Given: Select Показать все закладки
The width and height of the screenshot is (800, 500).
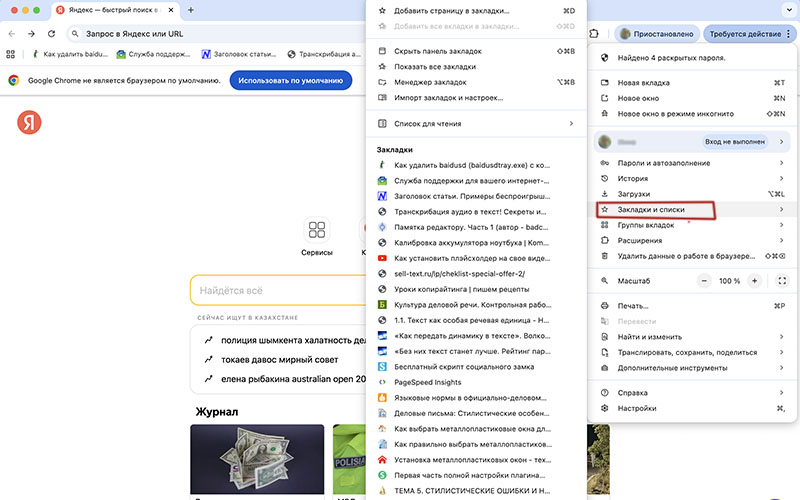Looking at the screenshot, I should [476, 67].
